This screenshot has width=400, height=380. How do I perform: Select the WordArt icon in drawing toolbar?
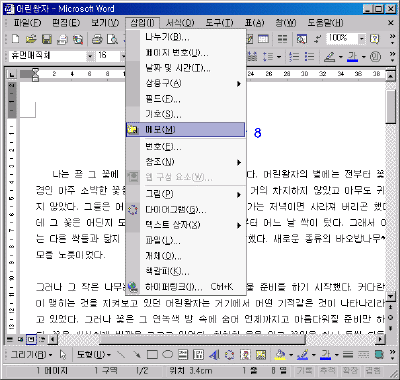coord(214,355)
